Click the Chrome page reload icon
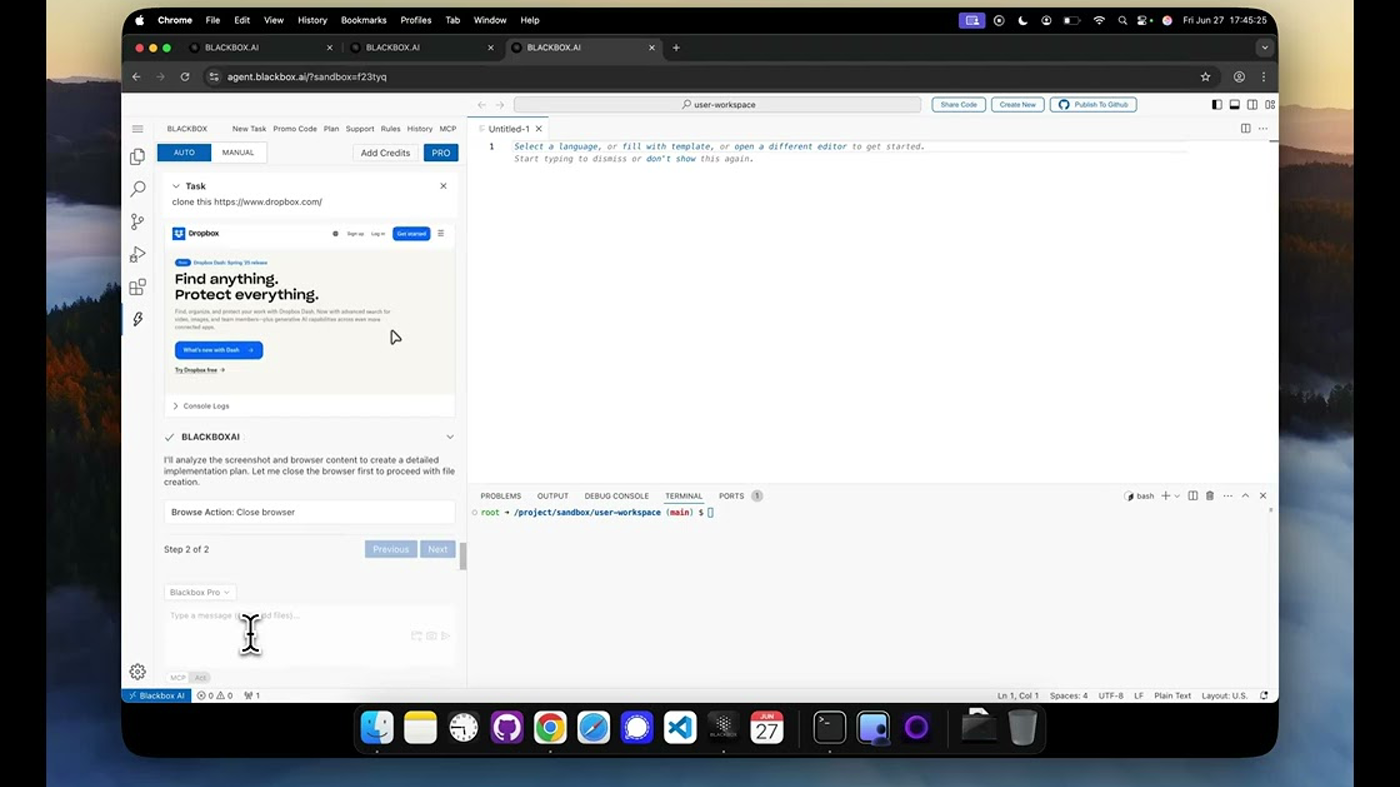The image size is (1400, 787). tap(185, 77)
